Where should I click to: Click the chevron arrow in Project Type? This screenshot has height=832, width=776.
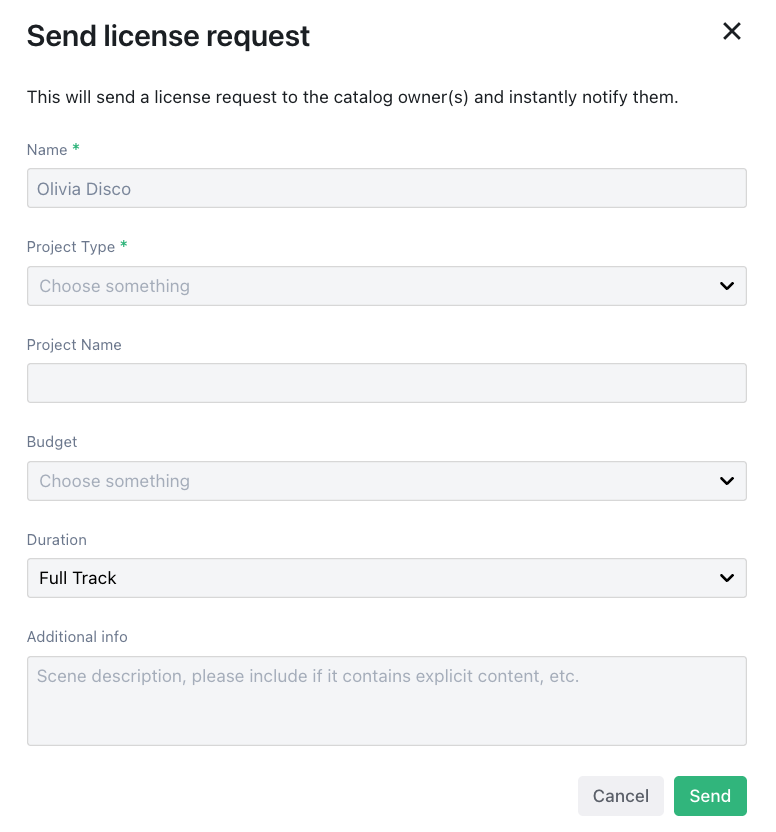pyautogui.click(x=727, y=286)
